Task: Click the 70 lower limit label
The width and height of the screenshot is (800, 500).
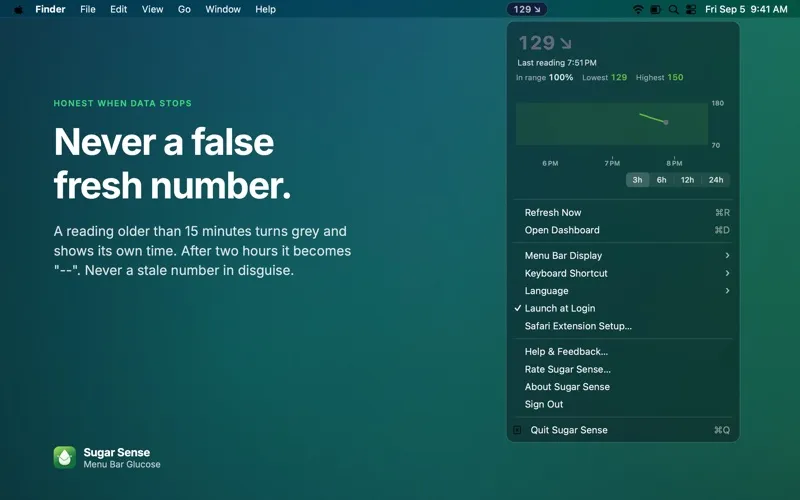Action: 716,145
